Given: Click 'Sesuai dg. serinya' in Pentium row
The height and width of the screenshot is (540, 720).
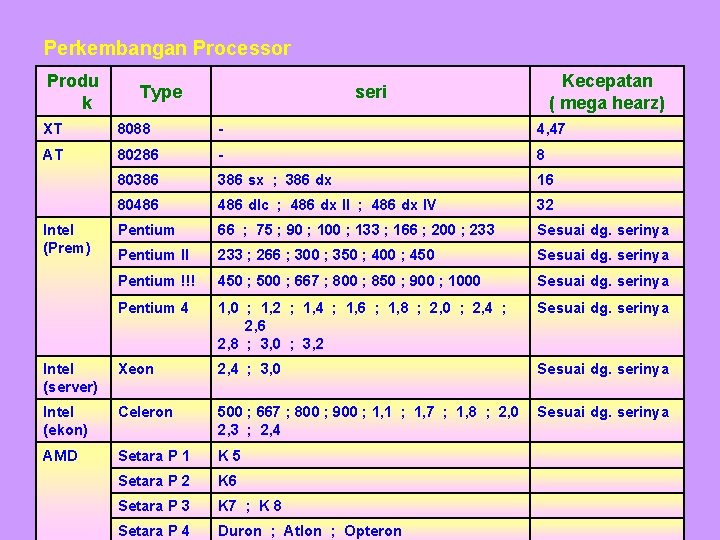Looking at the screenshot, I should [603, 230].
